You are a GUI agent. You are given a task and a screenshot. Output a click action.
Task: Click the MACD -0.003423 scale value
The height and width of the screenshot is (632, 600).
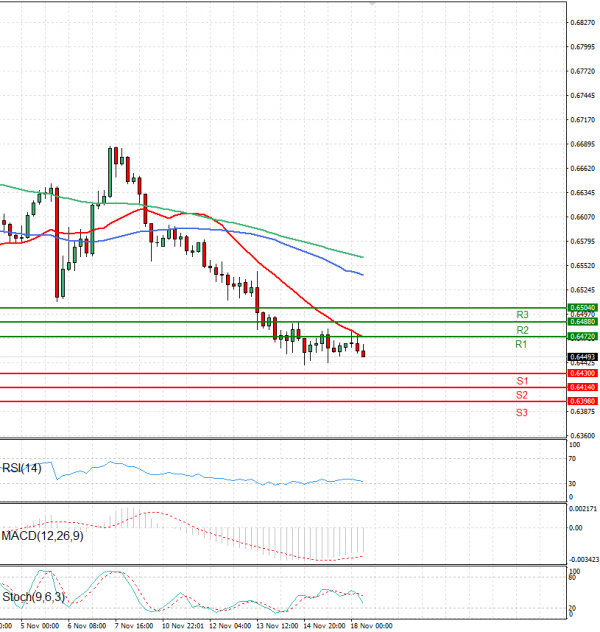coord(584,560)
